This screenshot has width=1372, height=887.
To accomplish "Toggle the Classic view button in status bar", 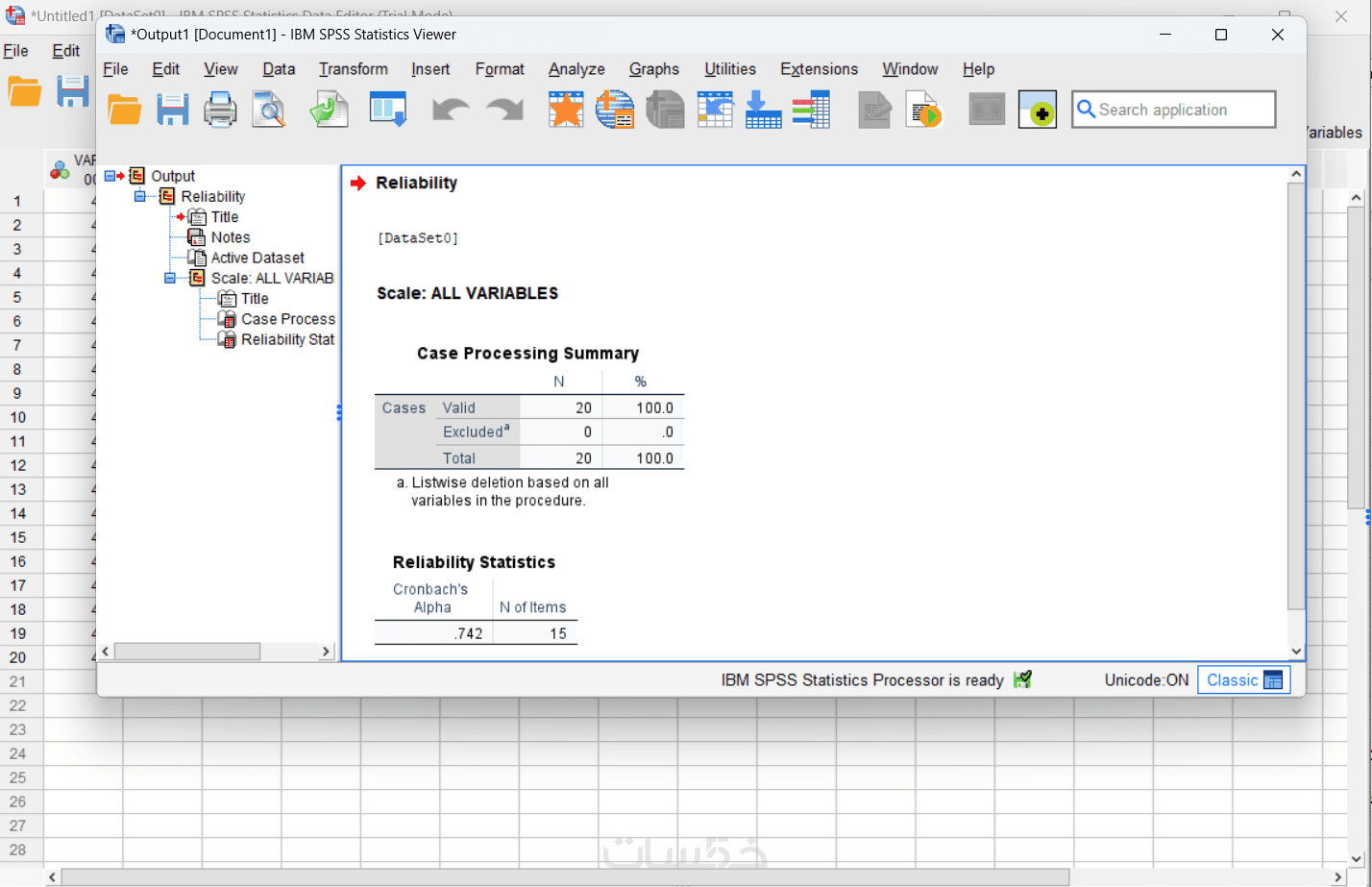I will click(1245, 680).
